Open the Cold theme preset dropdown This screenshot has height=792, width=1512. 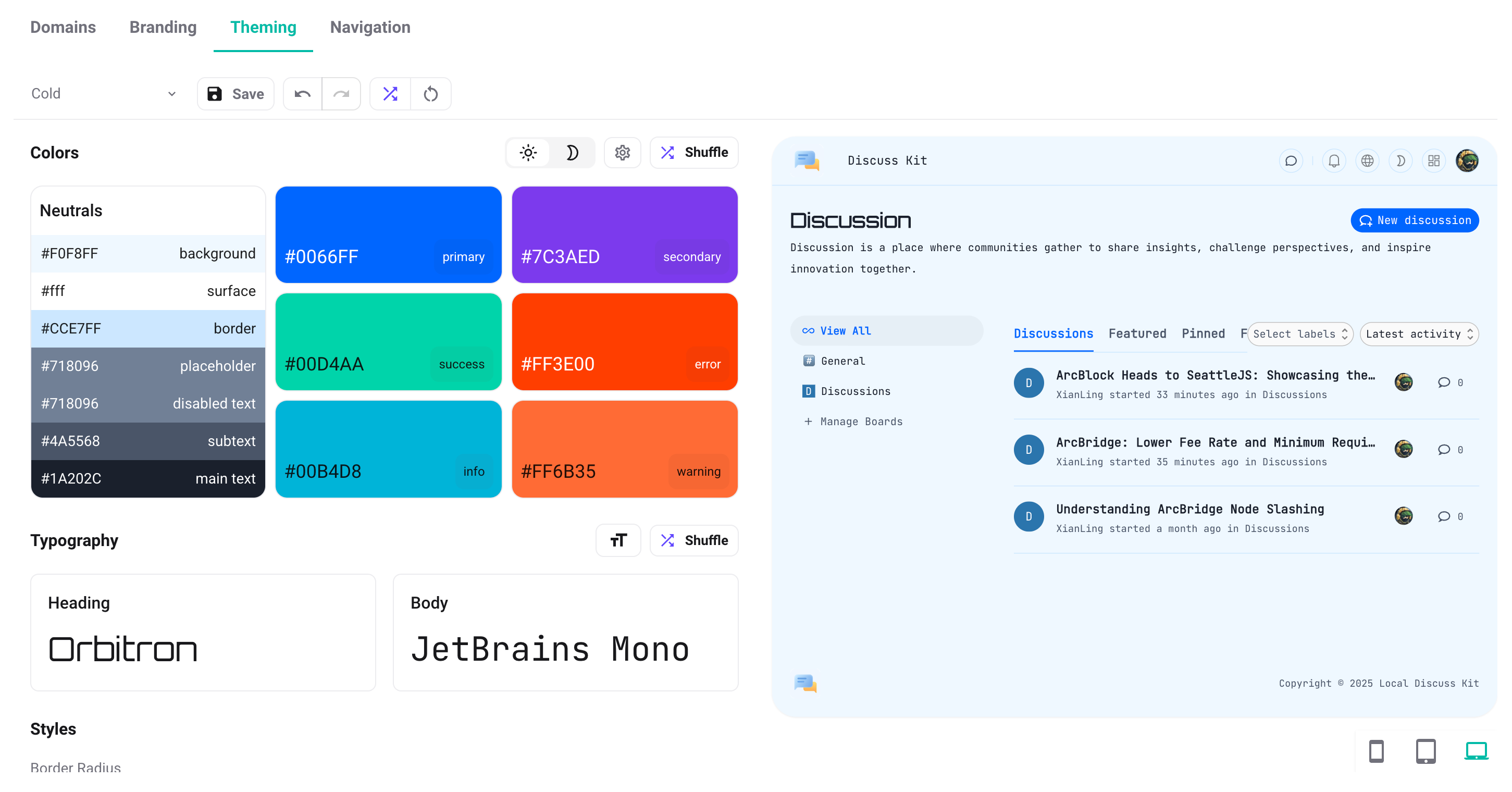pyautogui.click(x=103, y=94)
